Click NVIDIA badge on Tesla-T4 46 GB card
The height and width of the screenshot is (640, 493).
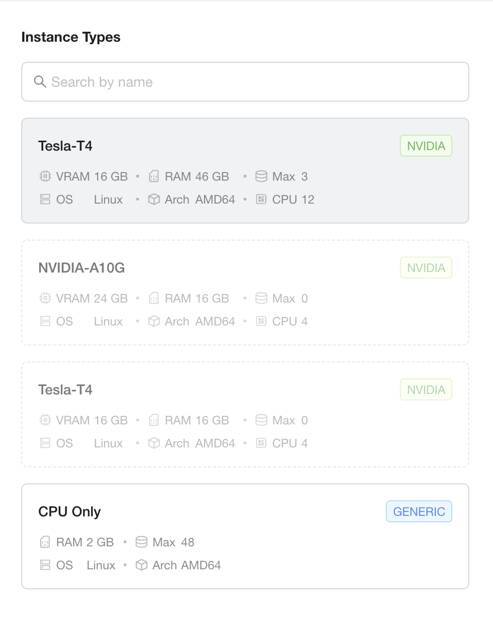[x=426, y=146]
